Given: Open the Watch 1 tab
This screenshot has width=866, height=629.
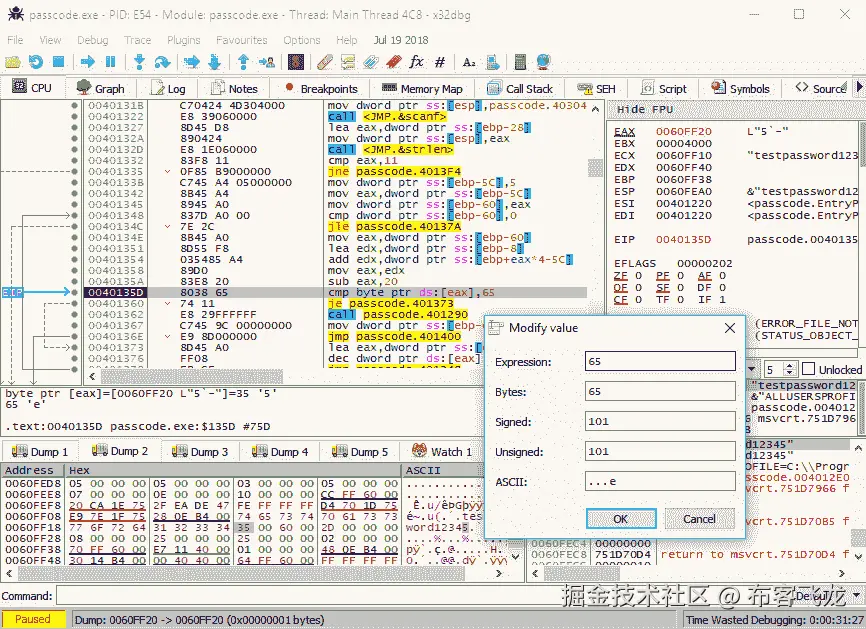Looking at the screenshot, I should pos(442,452).
